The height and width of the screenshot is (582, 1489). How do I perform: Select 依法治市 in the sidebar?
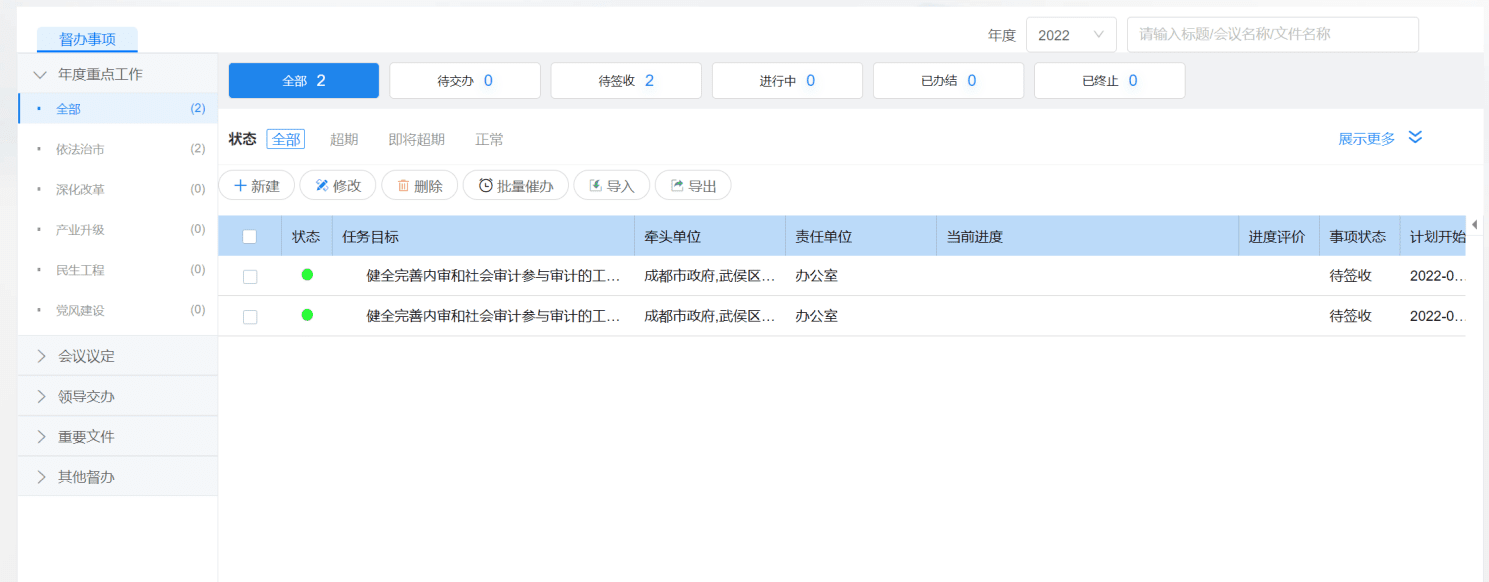click(117, 149)
